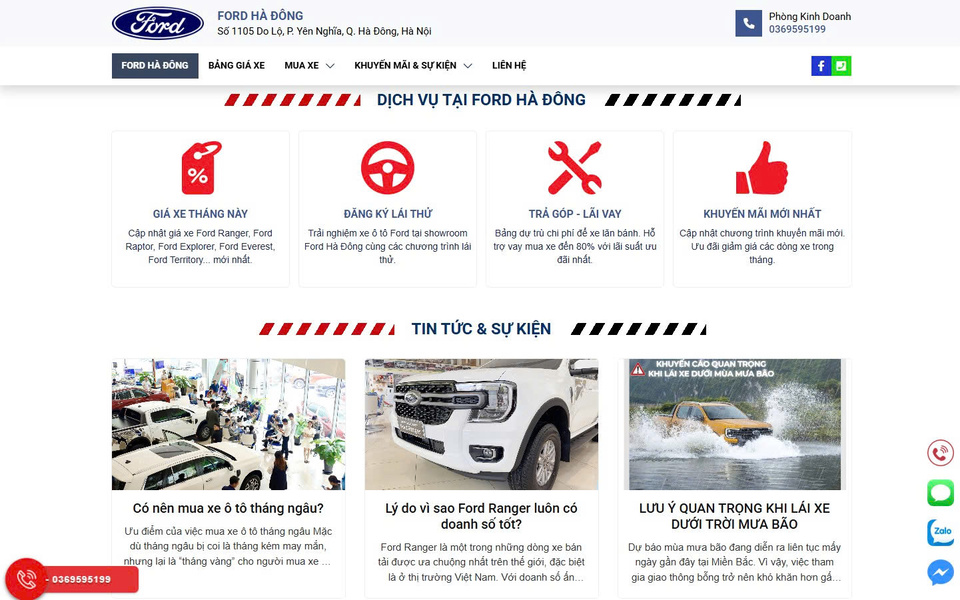Click the phone icon beside Phòng Kinh Doanh
The width and height of the screenshot is (960, 600).
(748, 23)
